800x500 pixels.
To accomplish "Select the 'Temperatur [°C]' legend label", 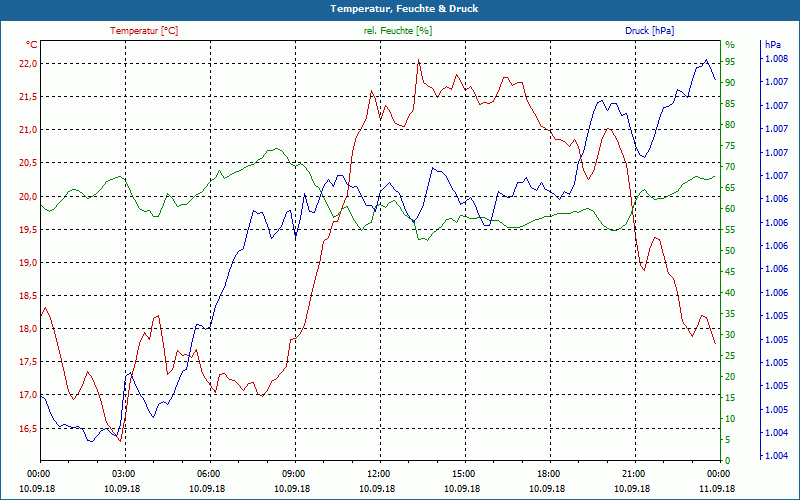I will 144,31.
